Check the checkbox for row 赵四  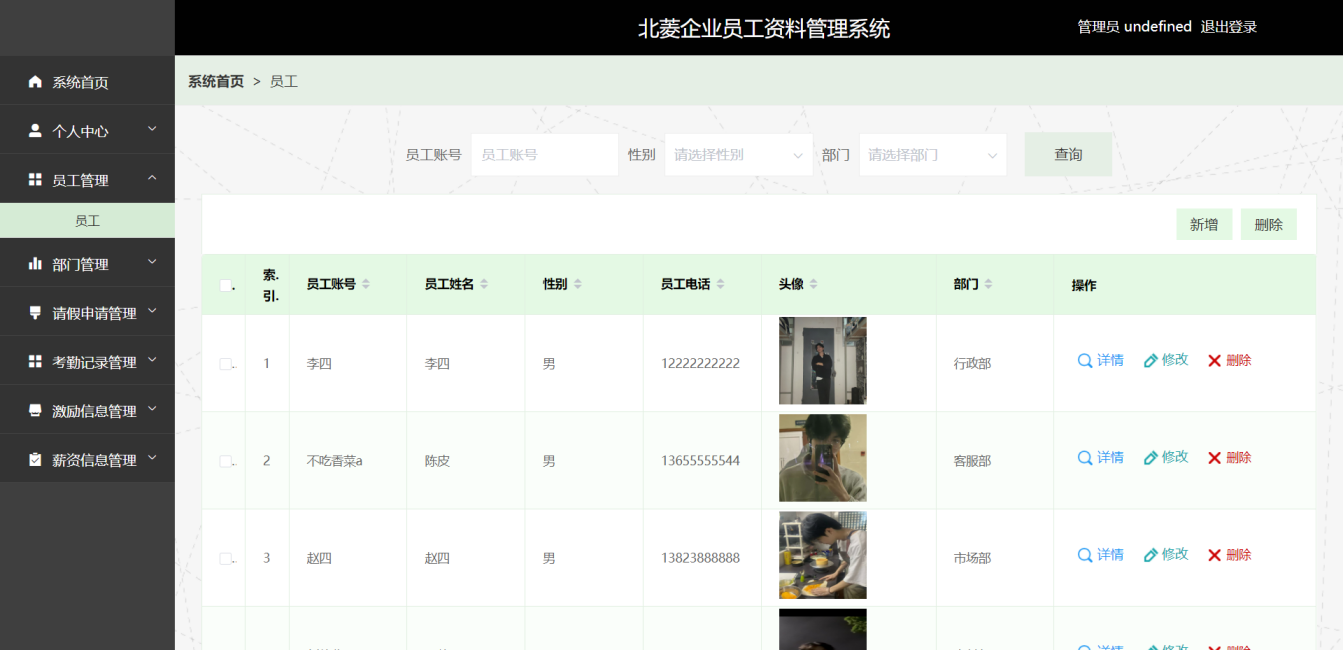[x=225, y=558]
